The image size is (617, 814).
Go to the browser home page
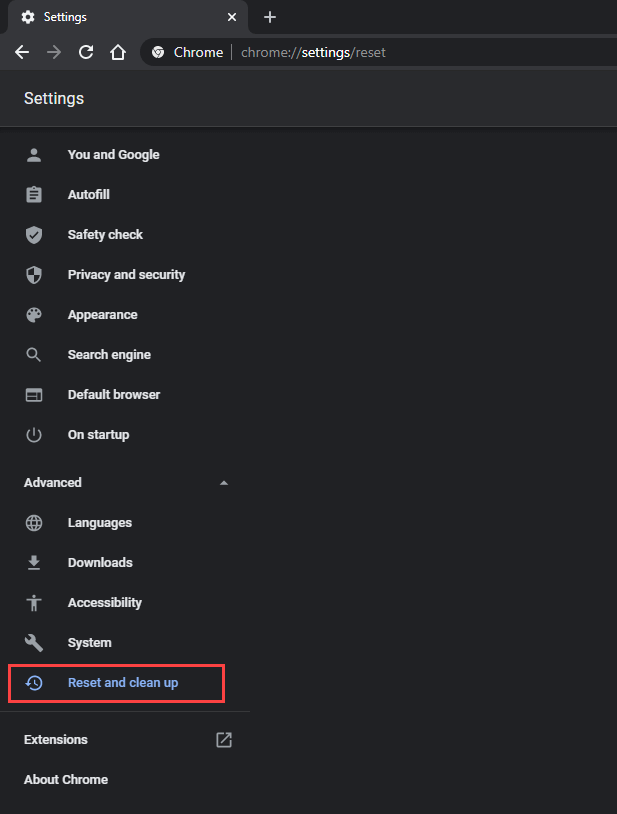click(x=118, y=52)
